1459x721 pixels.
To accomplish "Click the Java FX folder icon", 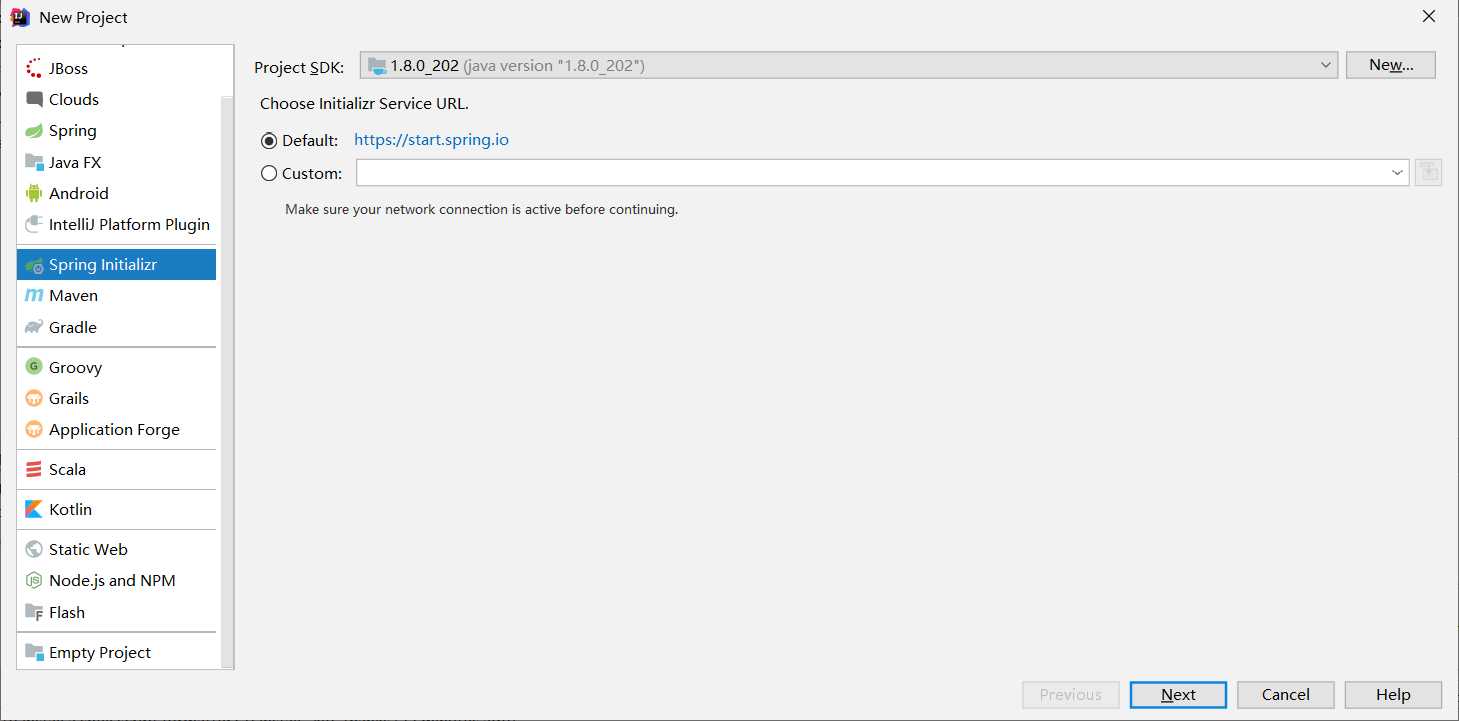I will tap(34, 162).
